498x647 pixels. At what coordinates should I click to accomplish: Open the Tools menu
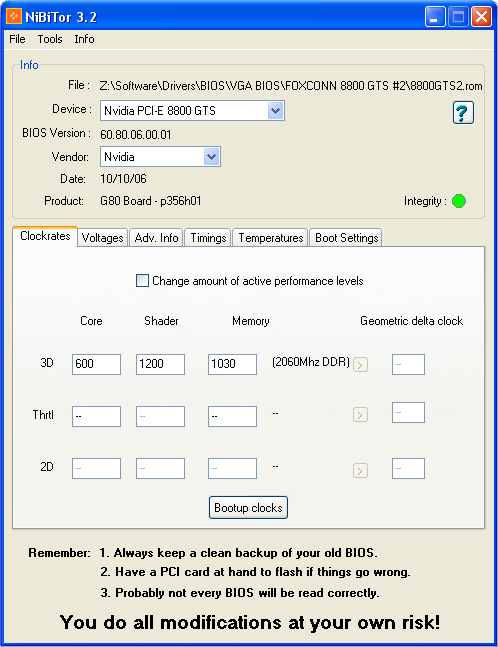coord(50,39)
